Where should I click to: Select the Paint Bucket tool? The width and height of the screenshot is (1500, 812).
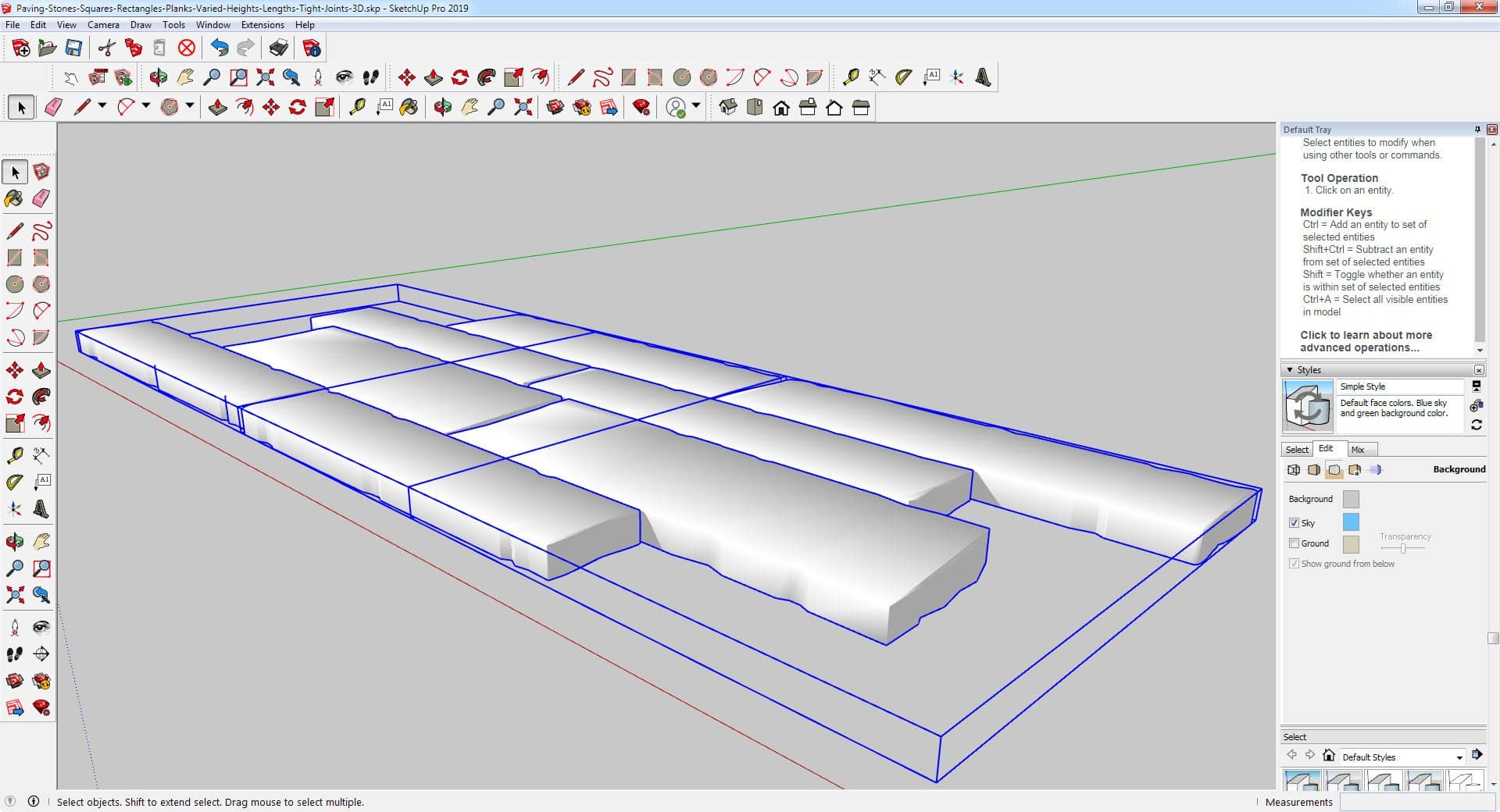(14, 198)
